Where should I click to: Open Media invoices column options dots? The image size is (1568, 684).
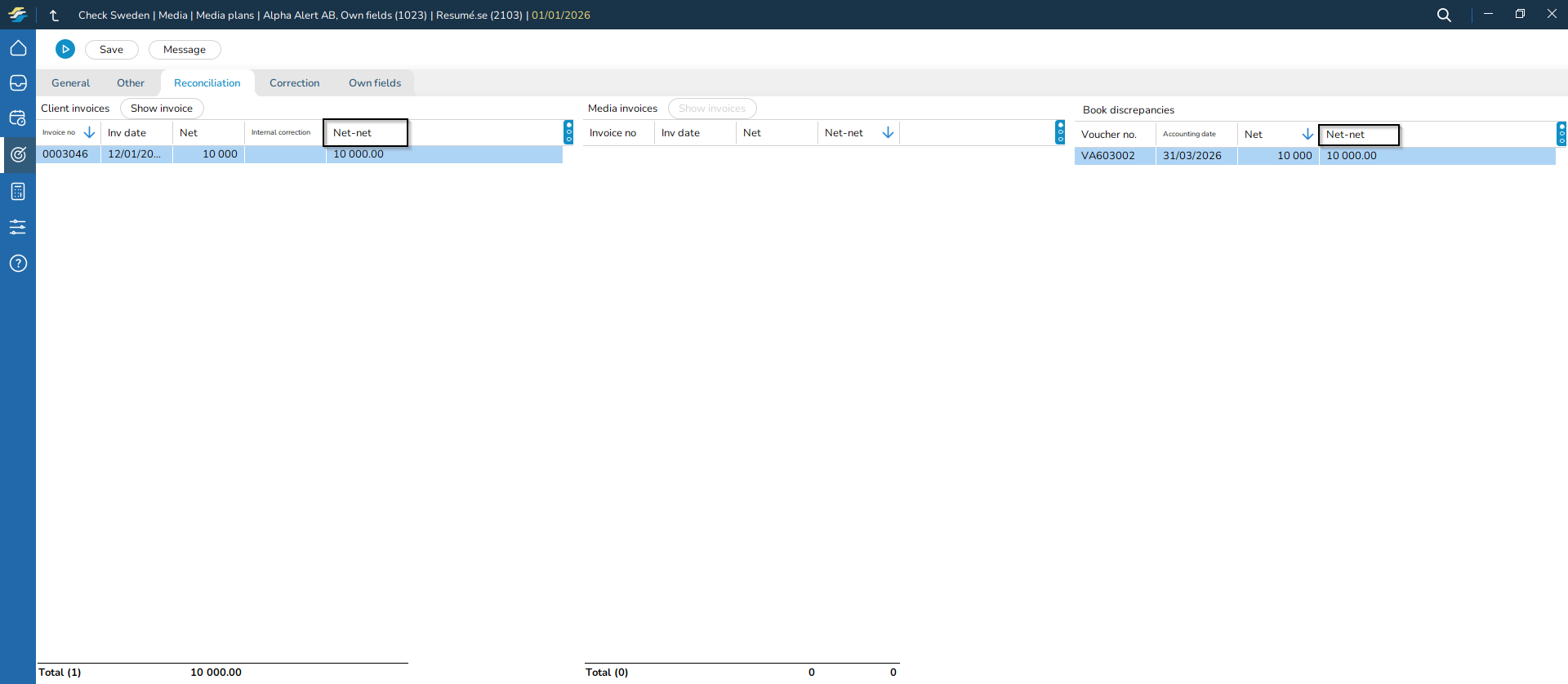tap(1060, 132)
